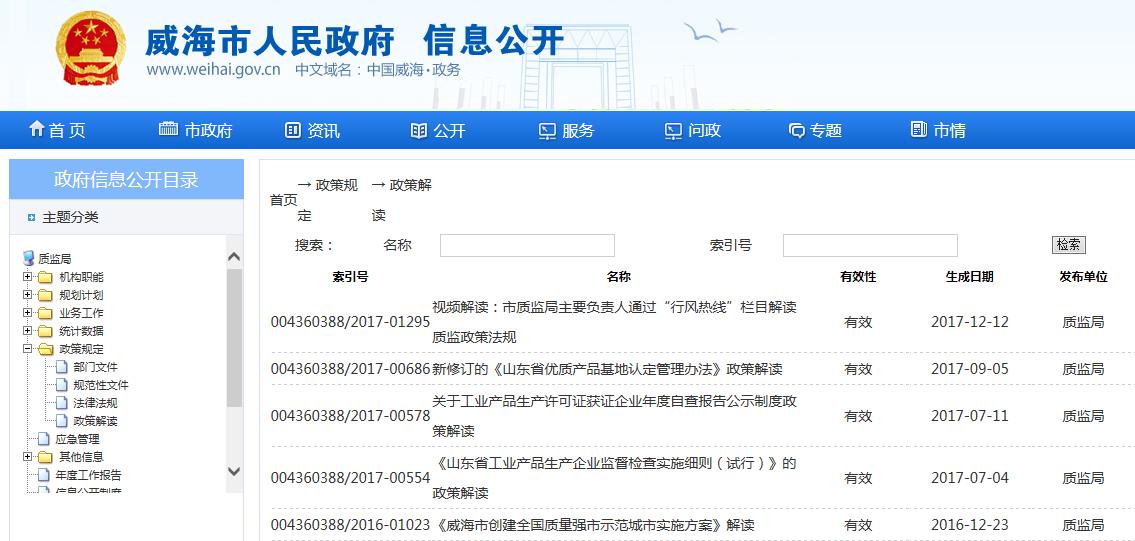Click the monitor icon beside 服务

tap(547, 130)
